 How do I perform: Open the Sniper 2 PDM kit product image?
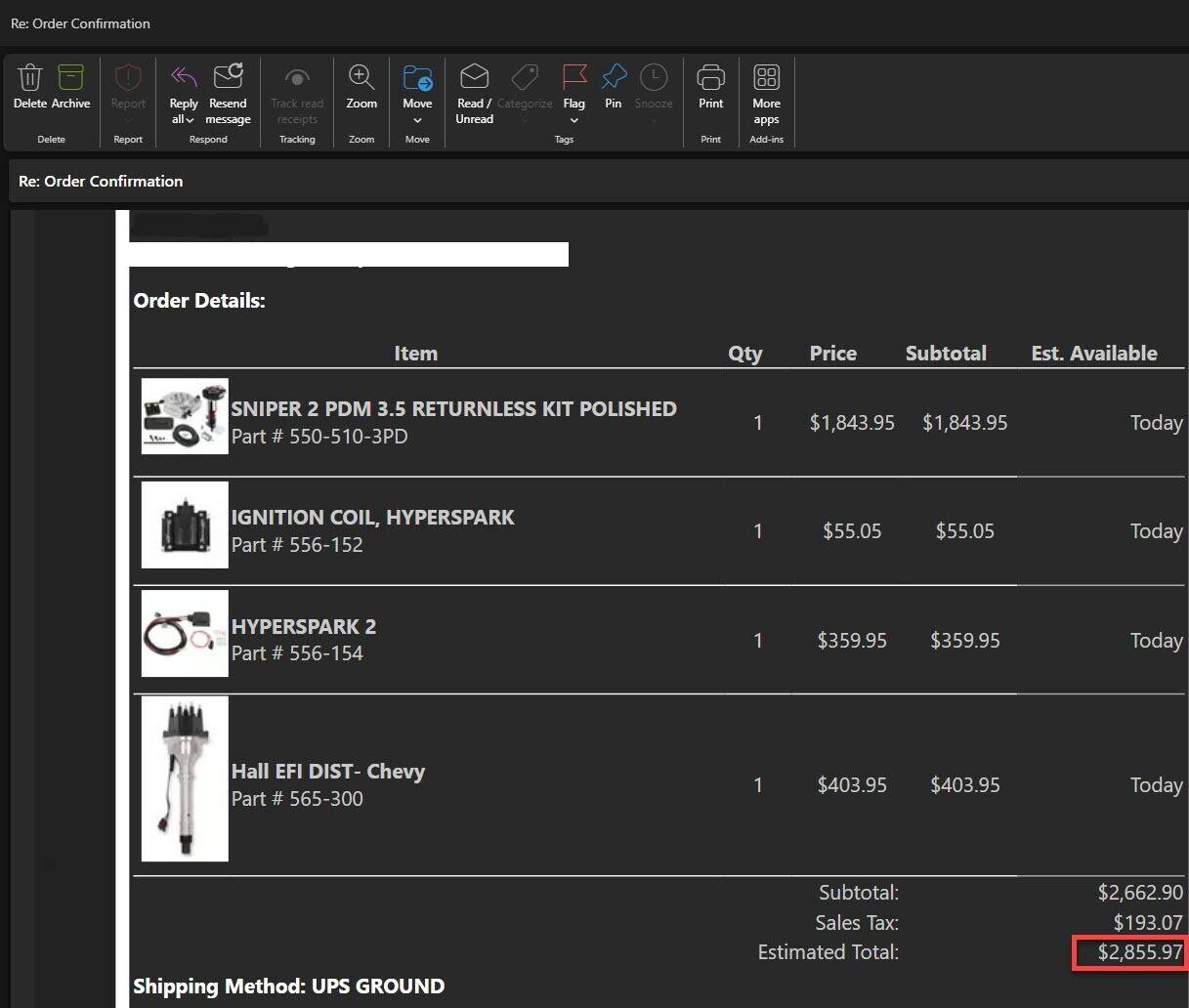[x=185, y=416]
